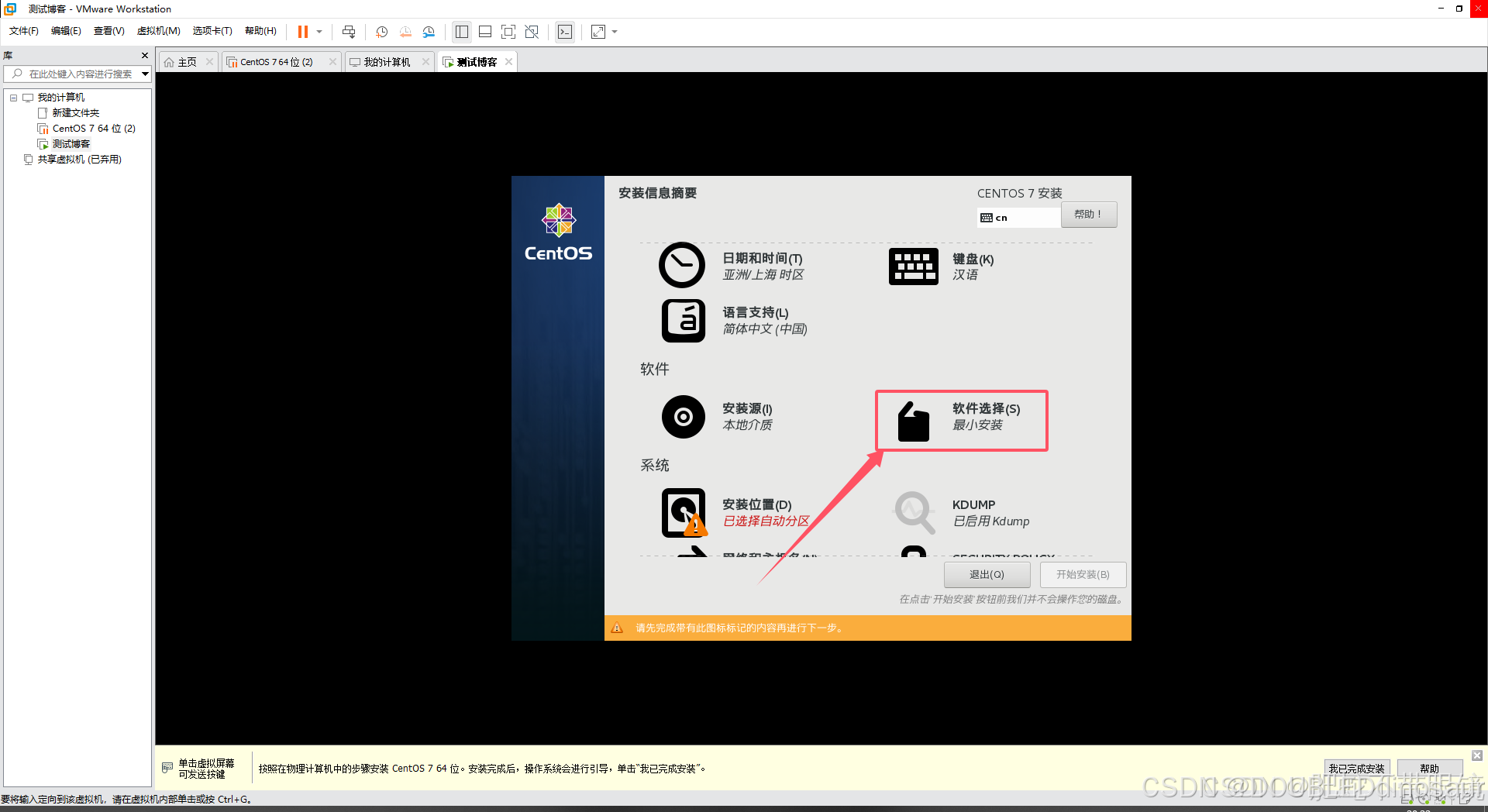
Task: Open 语言支持(L) language icon
Action: 684,321
